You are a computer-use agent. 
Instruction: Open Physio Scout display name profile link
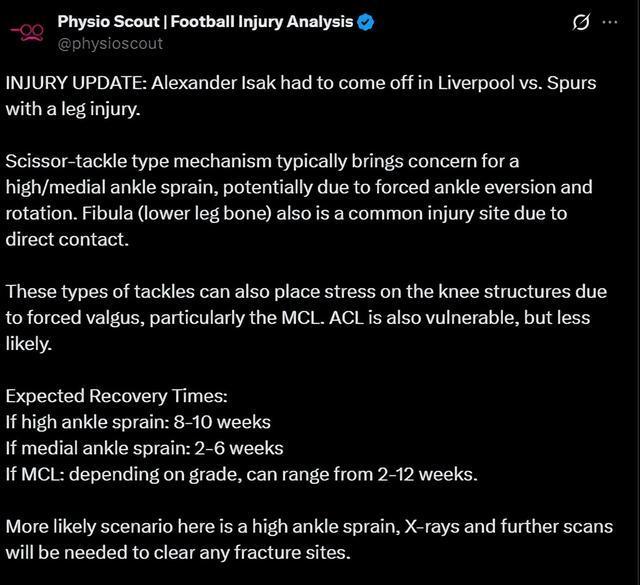[205, 22]
